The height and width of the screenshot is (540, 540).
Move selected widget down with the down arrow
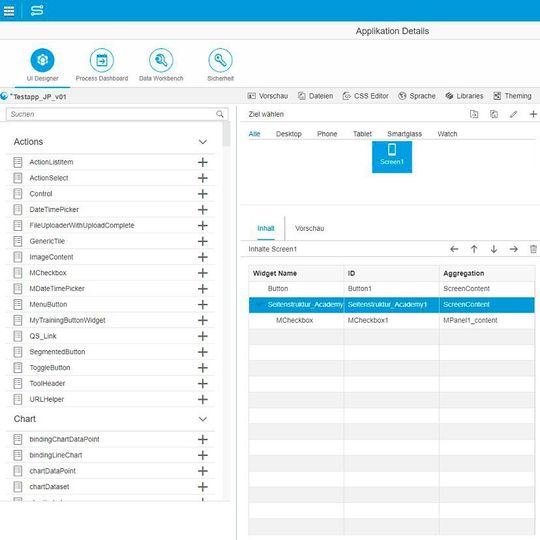point(494,249)
